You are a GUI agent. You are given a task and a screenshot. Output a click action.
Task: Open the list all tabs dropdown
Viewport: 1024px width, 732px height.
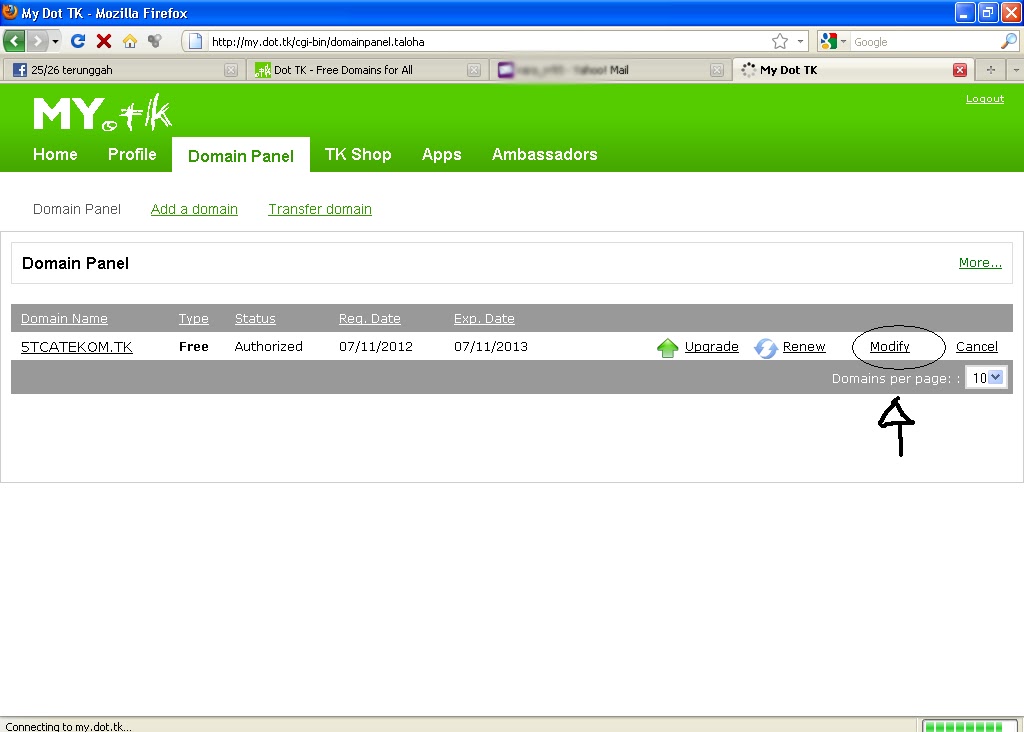click(x=1016, y=70)
